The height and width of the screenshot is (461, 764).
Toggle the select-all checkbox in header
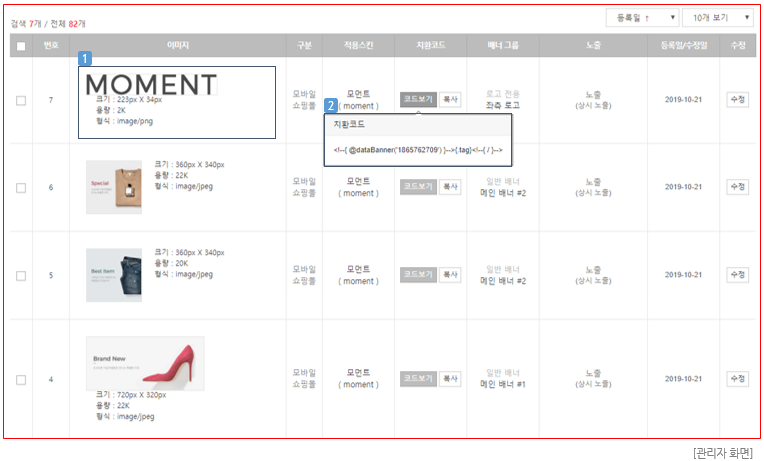tap(21, 46)
